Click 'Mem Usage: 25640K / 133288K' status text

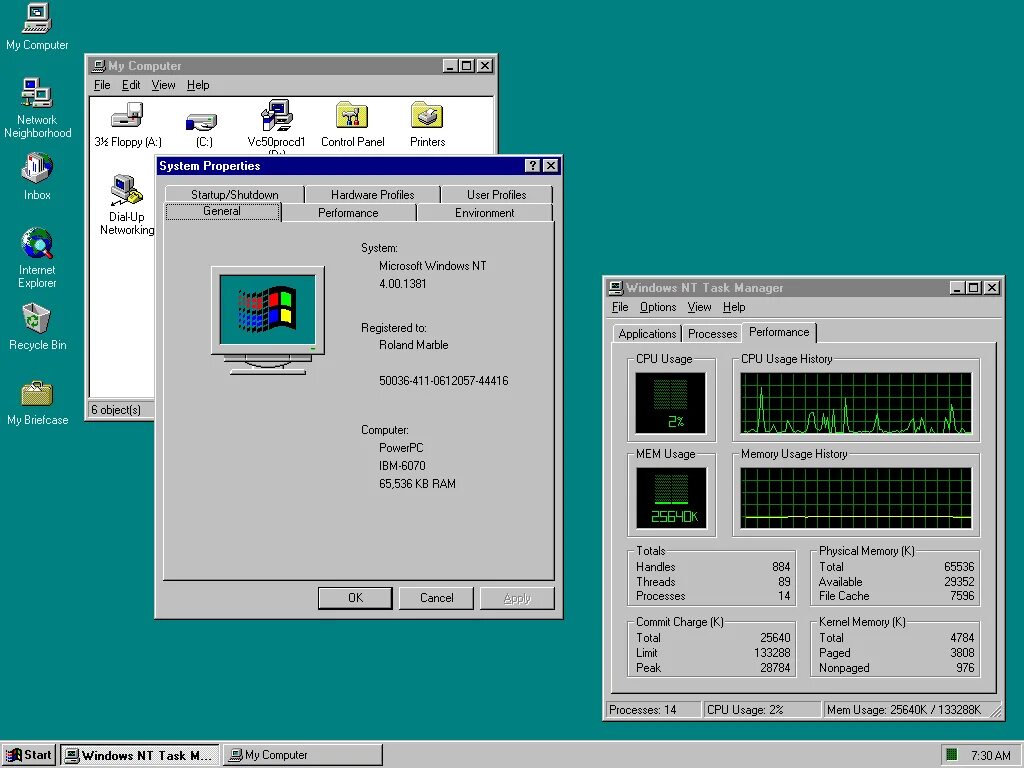pos(904,710)
